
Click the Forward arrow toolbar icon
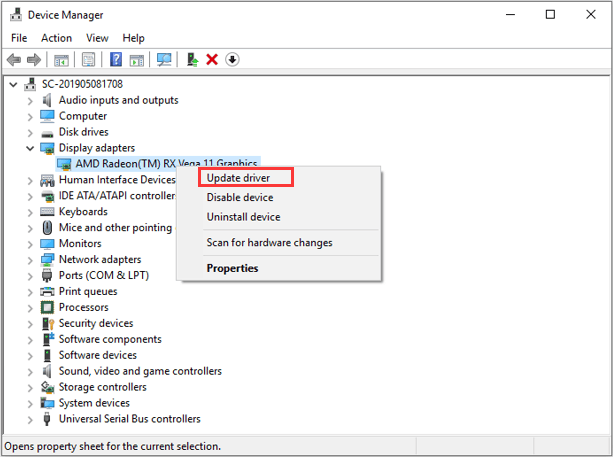(34, 60)
